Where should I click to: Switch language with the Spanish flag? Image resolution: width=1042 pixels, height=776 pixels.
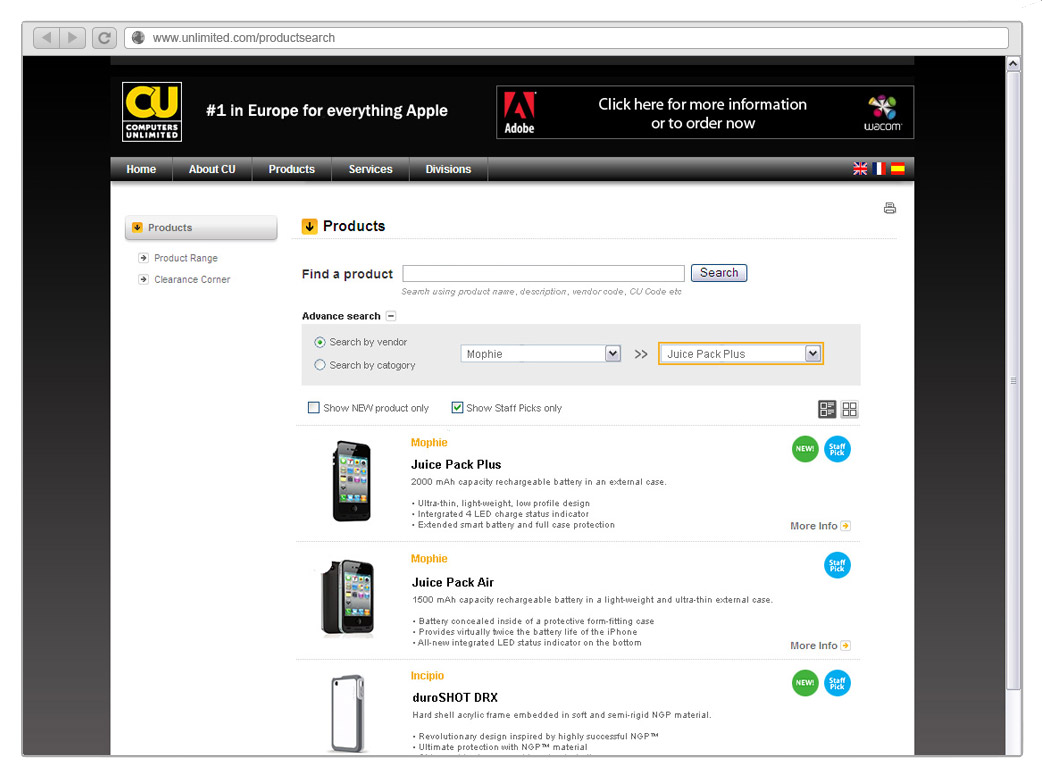click(x=897, y=169)
